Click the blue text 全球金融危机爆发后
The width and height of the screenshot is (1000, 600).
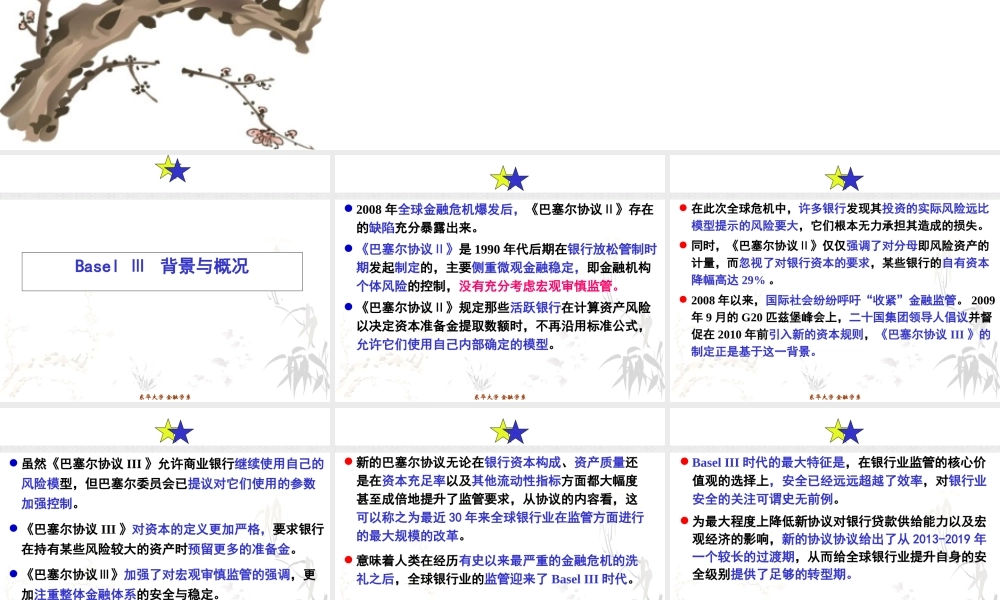(x=455, y=209)
